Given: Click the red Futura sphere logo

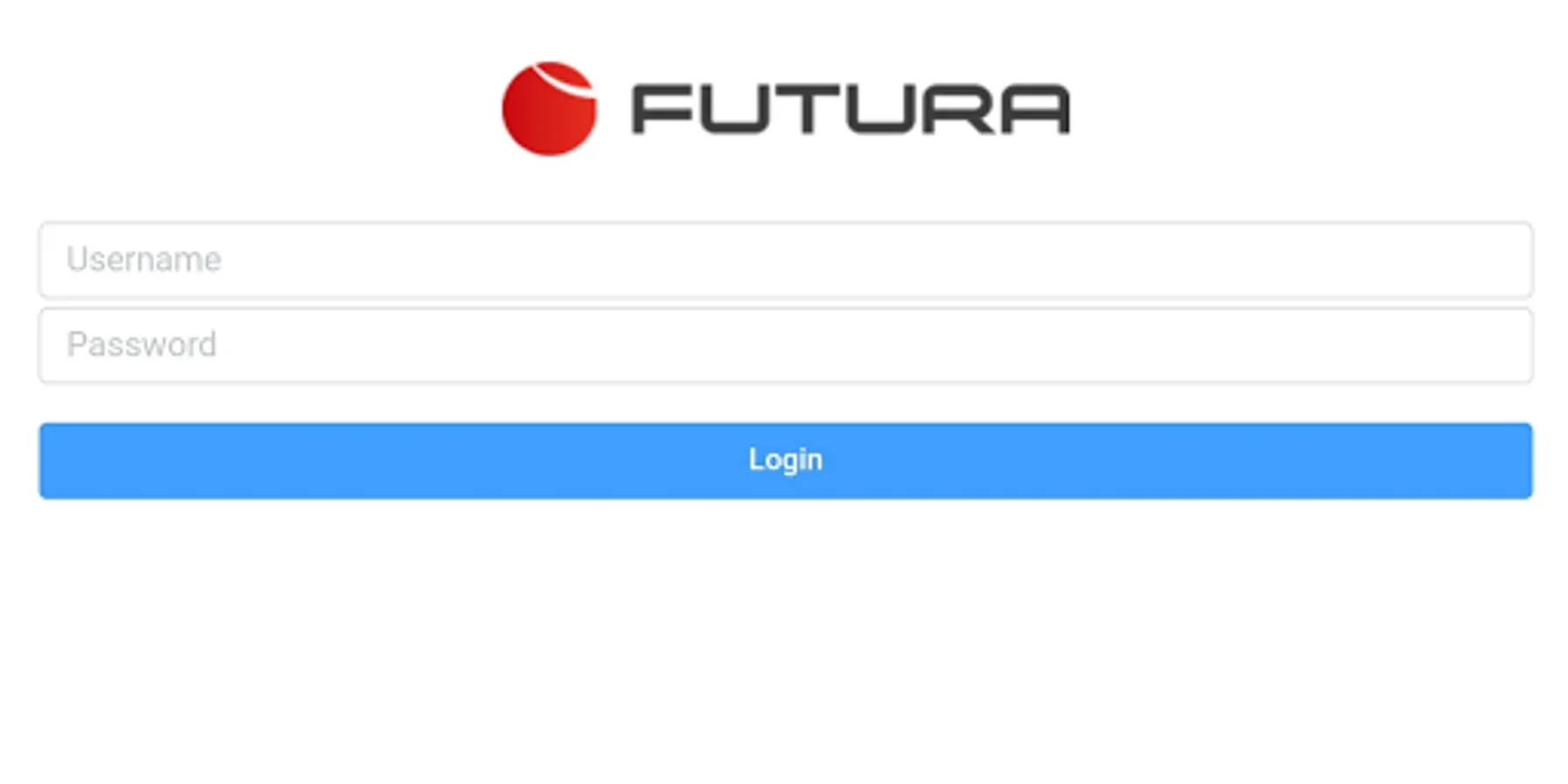Looking at the screenshot, I should point(549,109).
